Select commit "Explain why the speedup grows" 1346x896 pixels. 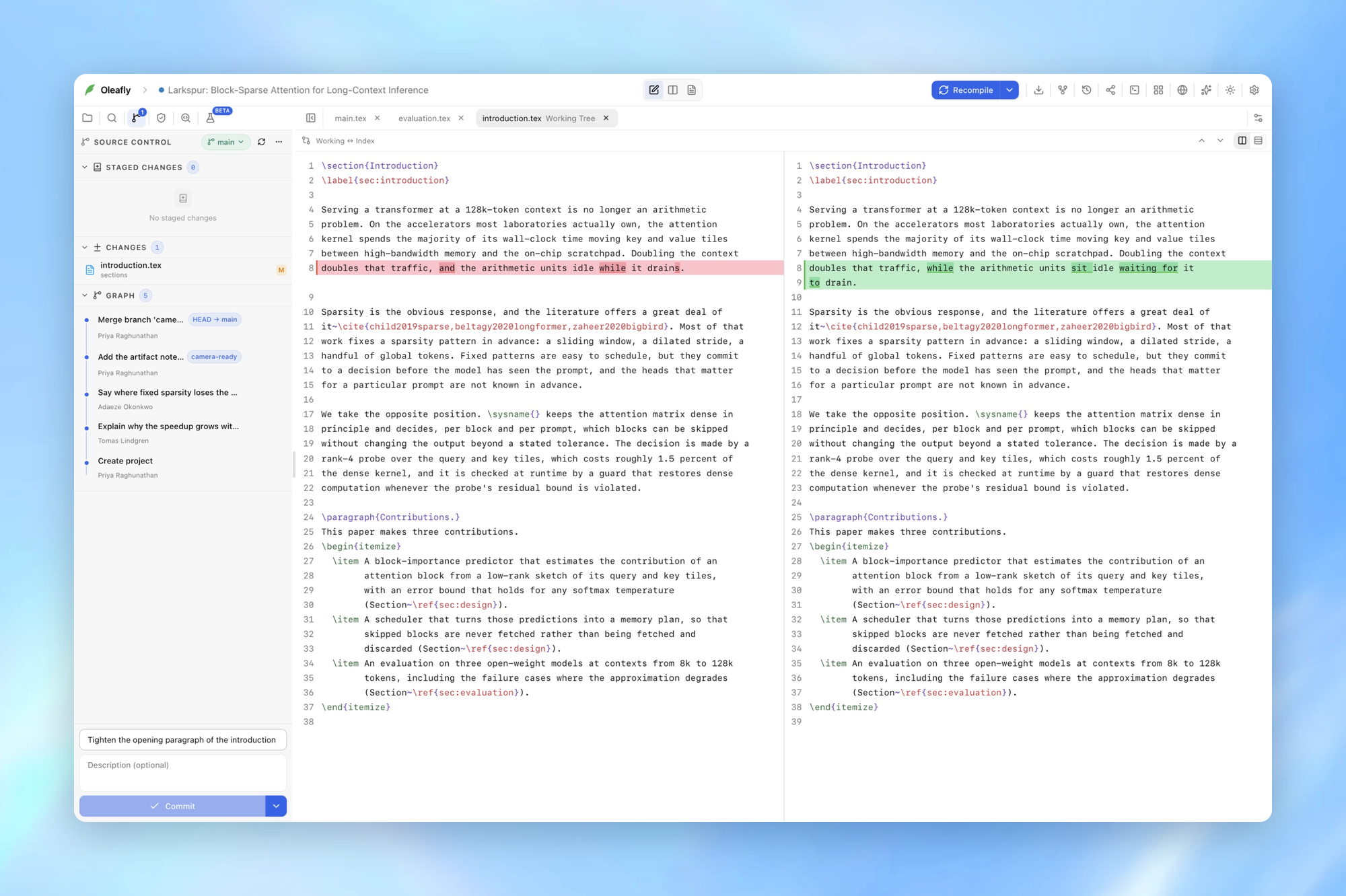(x=168, y=426)
